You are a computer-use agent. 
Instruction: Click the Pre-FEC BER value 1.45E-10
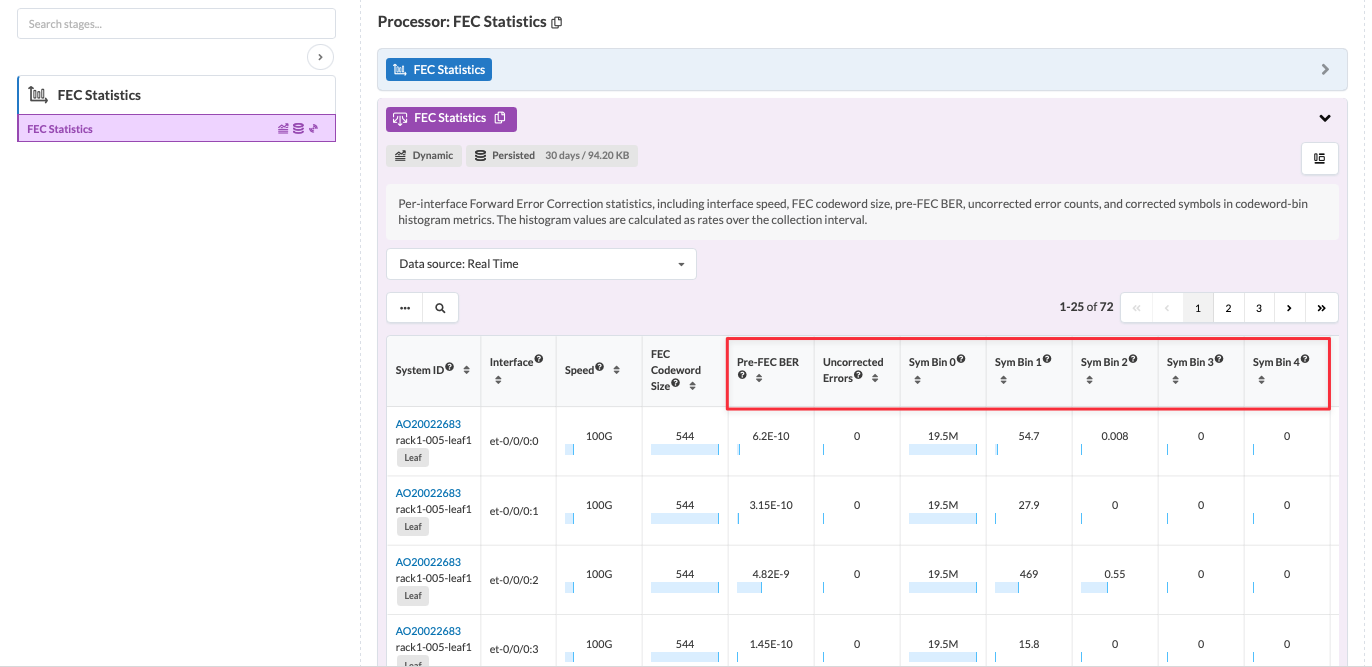coord(771,643)
